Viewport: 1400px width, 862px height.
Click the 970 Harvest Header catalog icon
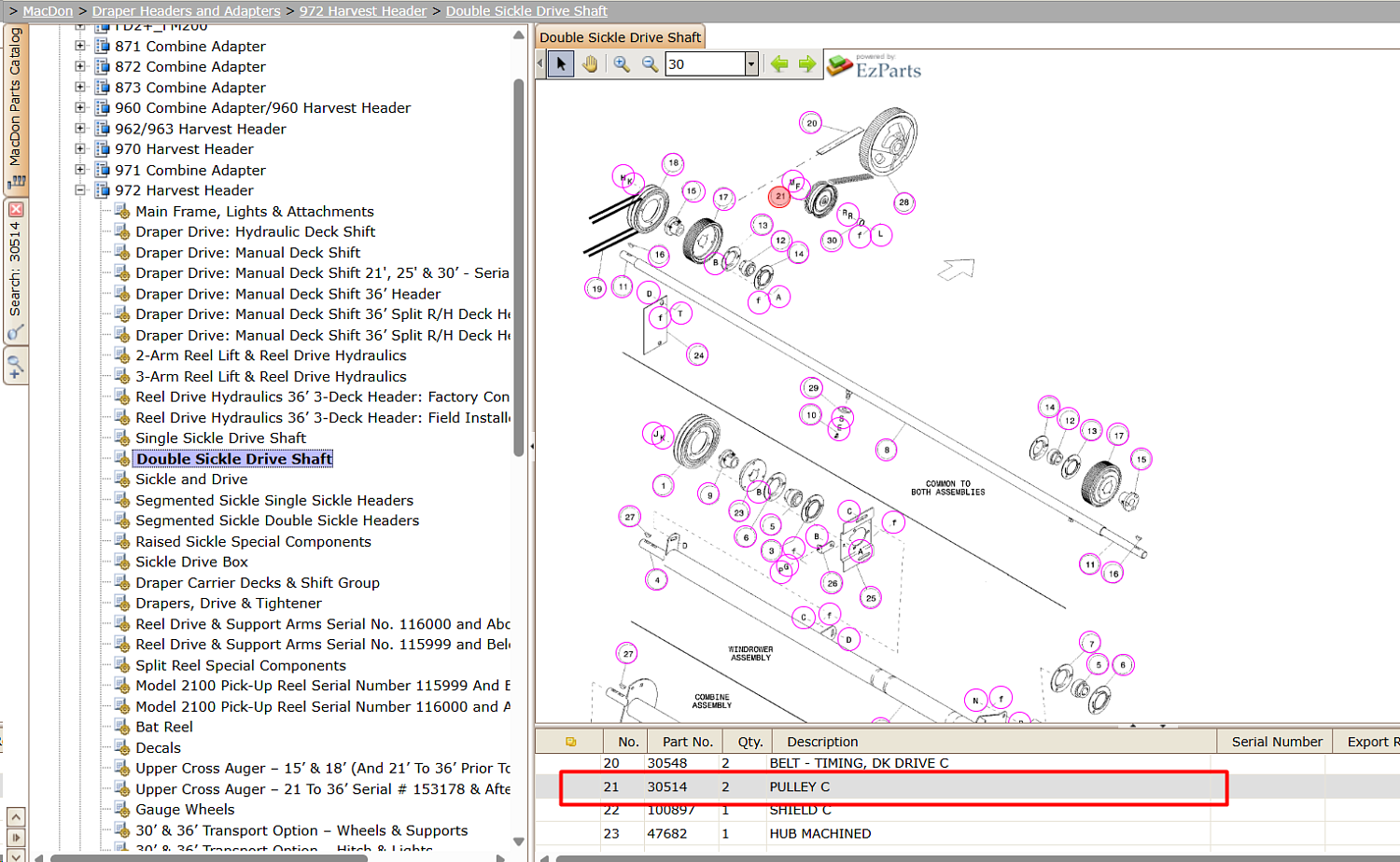(102, 149)
